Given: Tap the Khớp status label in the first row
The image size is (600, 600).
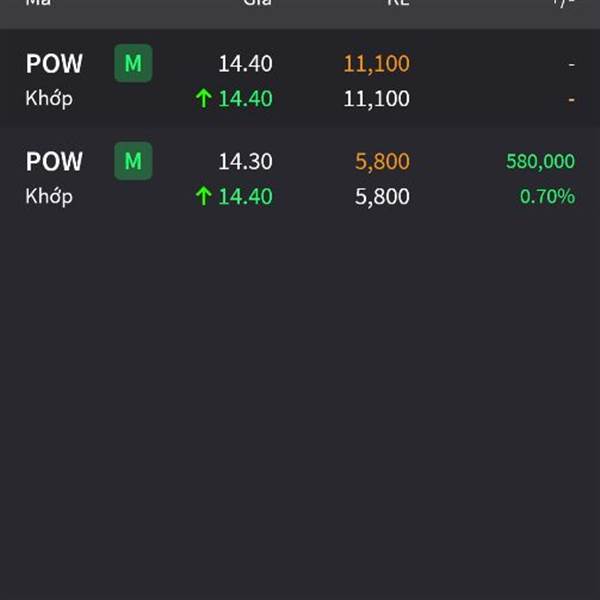Looking at the screenshot, I should [x=49, y=99].
